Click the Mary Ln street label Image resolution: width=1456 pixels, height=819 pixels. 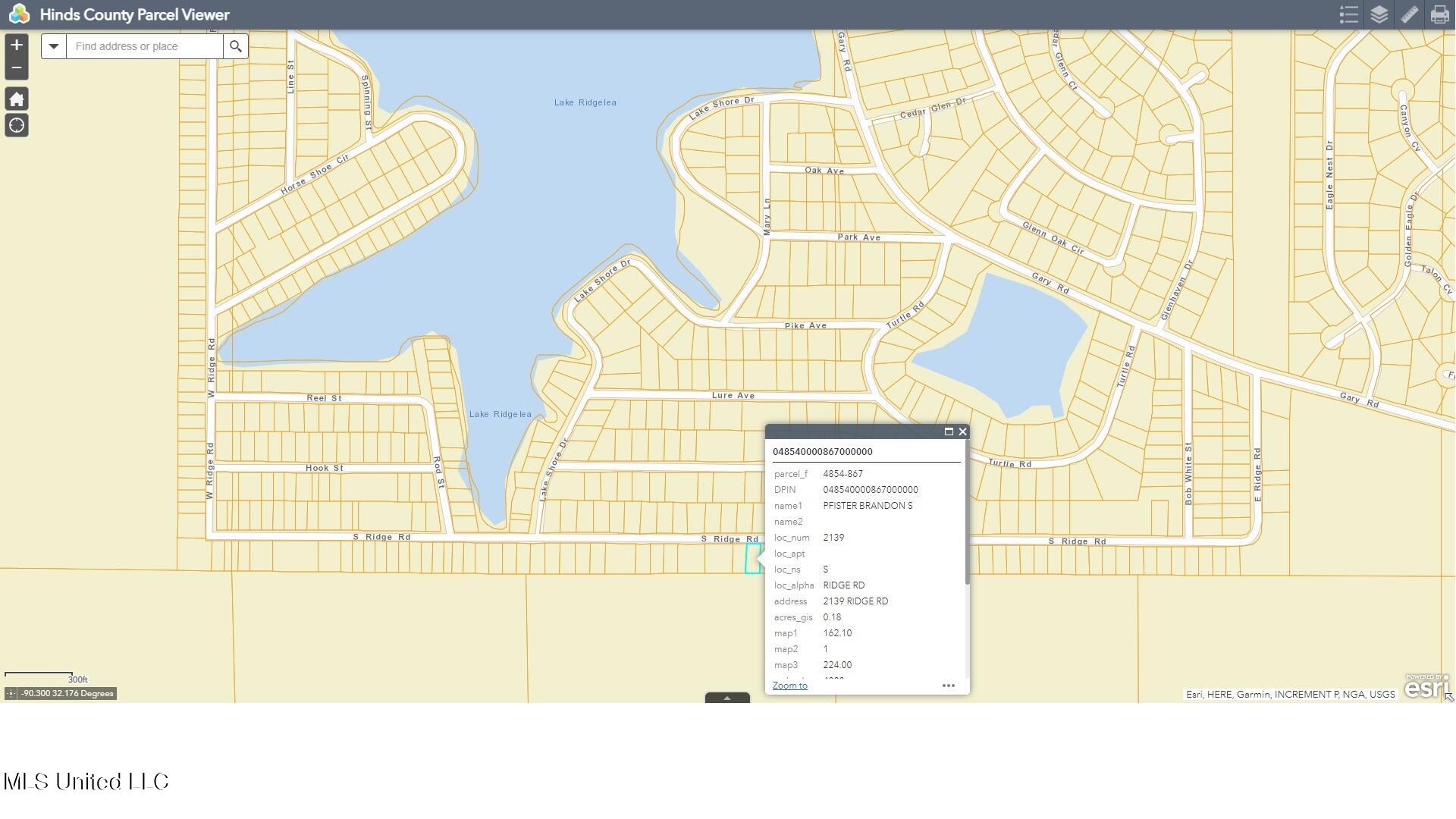[x=767, y=217]
